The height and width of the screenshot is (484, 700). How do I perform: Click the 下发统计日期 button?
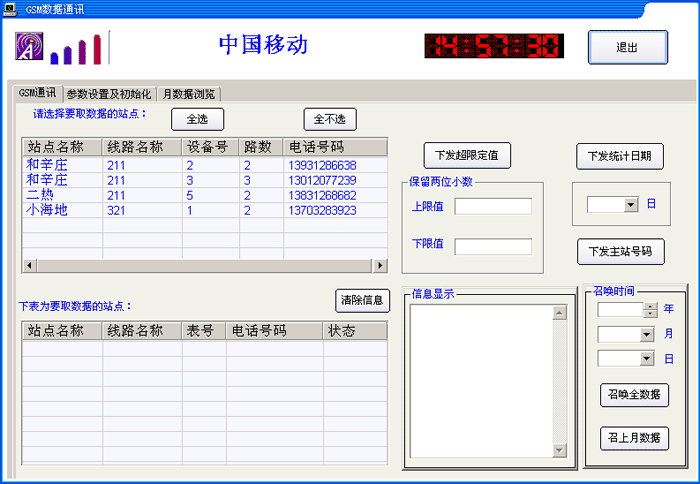(x=620, y=156)
